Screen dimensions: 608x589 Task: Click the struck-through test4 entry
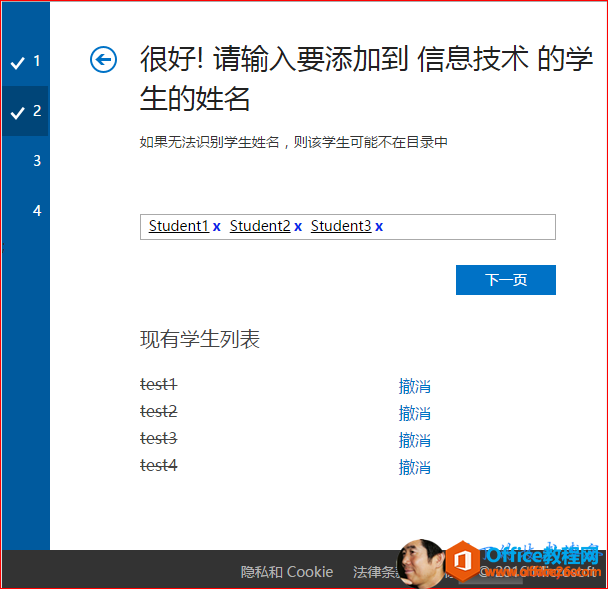159,465
